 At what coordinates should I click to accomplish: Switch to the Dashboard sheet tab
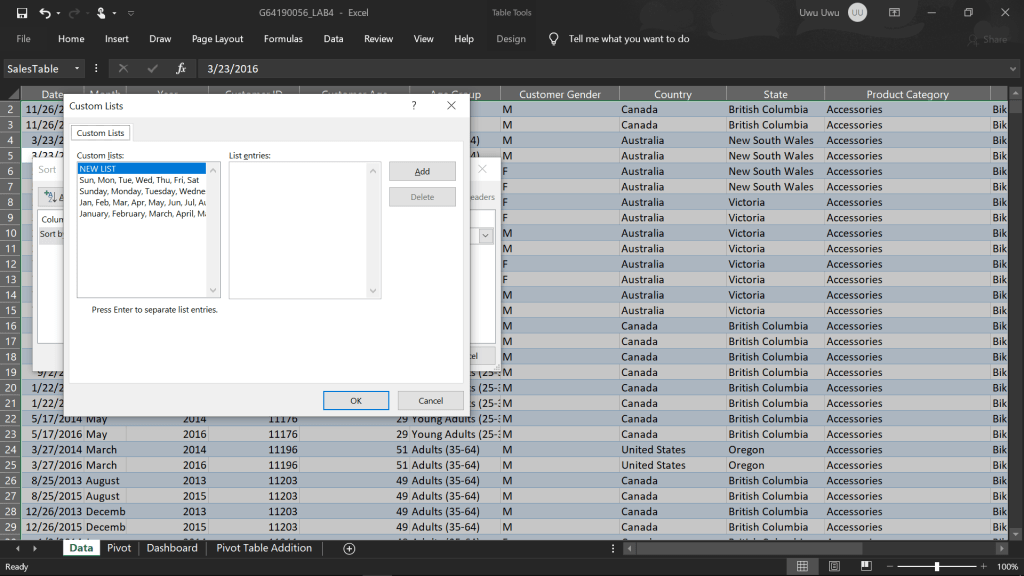[172, 548]
